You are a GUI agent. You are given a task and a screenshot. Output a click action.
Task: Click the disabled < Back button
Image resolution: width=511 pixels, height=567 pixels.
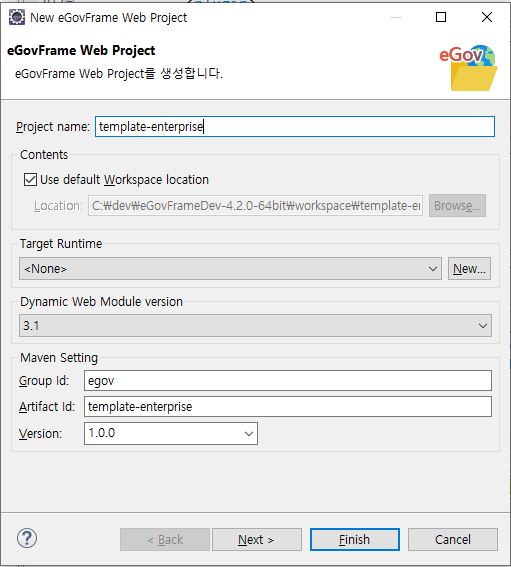tap(165, 540)
